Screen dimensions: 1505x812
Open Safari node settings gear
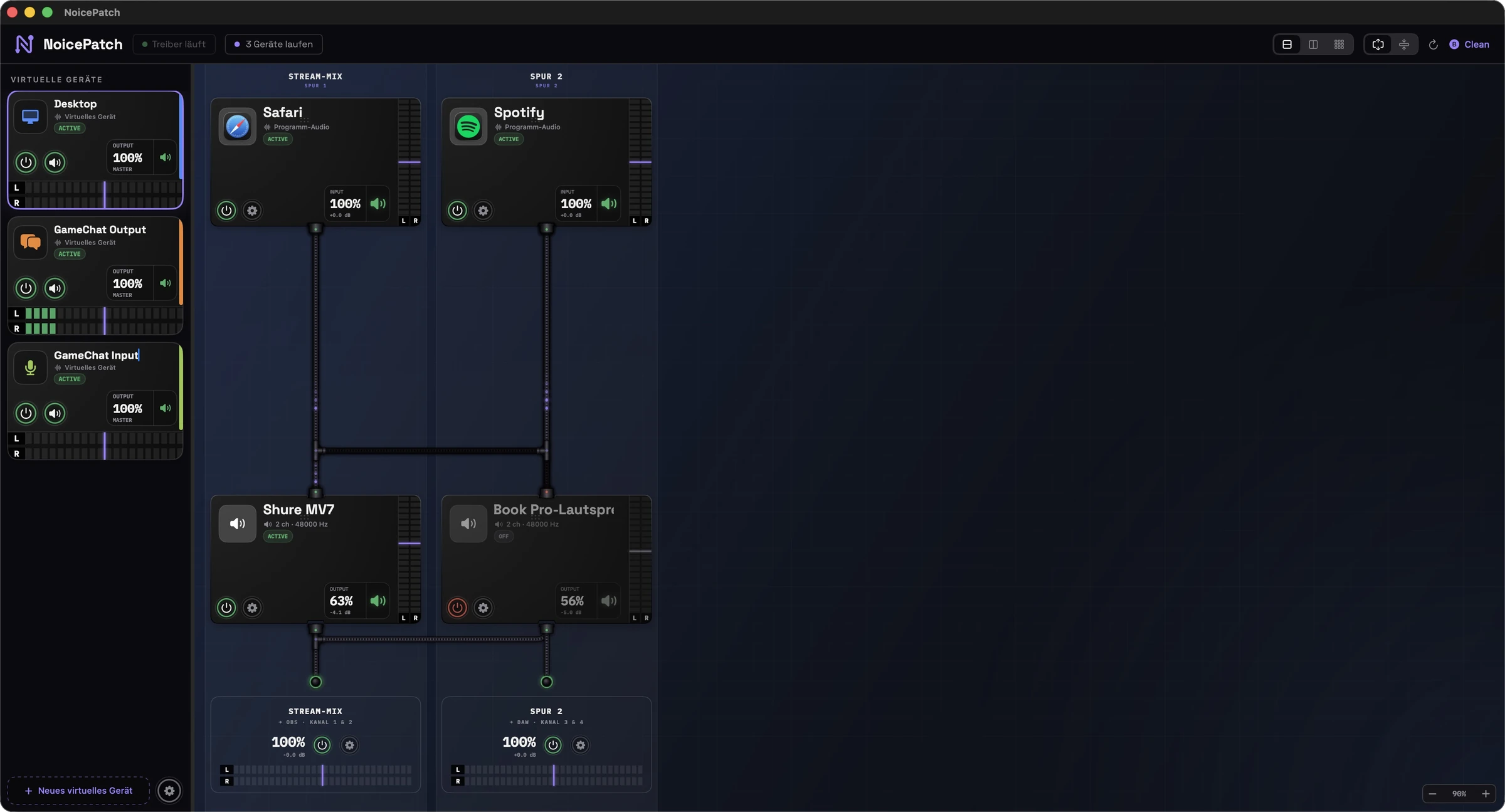point(252,211)
